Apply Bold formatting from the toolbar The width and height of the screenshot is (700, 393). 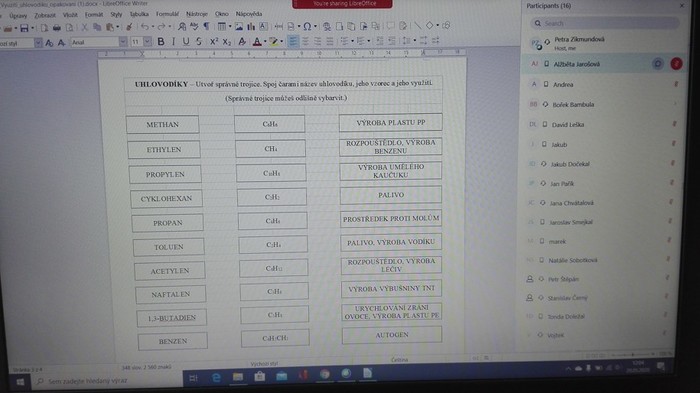pos(161,42)
